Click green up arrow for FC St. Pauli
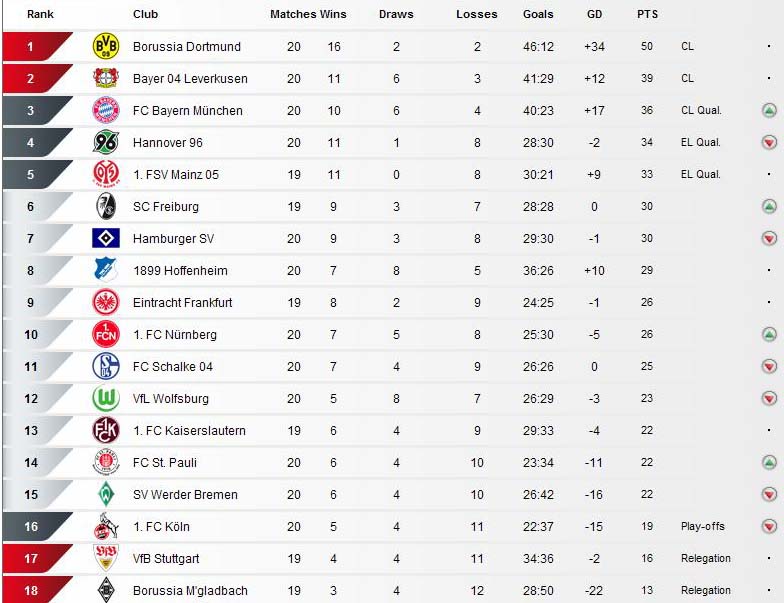This screenshot has height=603, width=784. point(769,462)
